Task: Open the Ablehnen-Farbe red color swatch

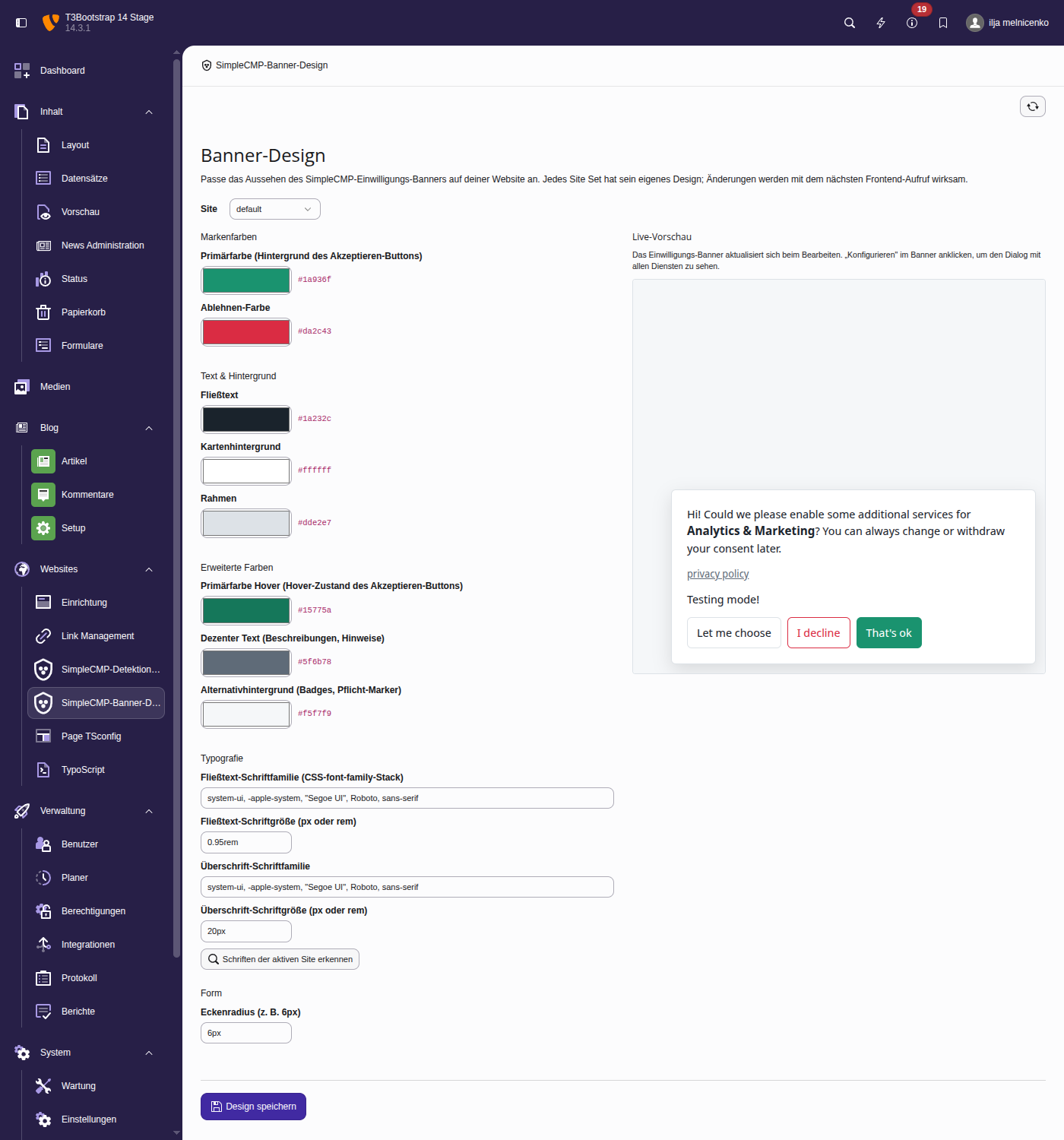Action: click(x=246, y=331)
